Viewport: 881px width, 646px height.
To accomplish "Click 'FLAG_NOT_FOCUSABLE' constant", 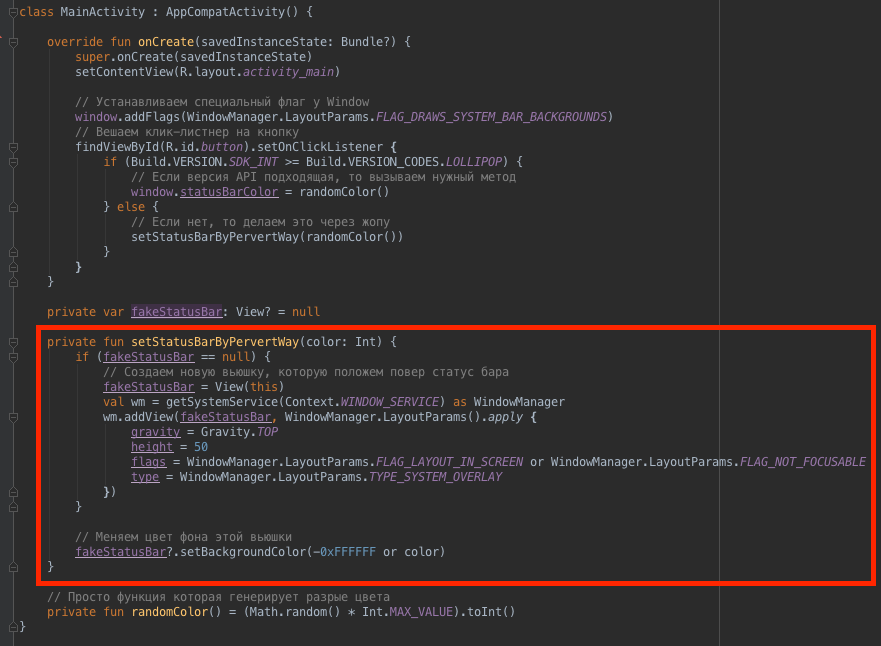I will tap(803, 462).
